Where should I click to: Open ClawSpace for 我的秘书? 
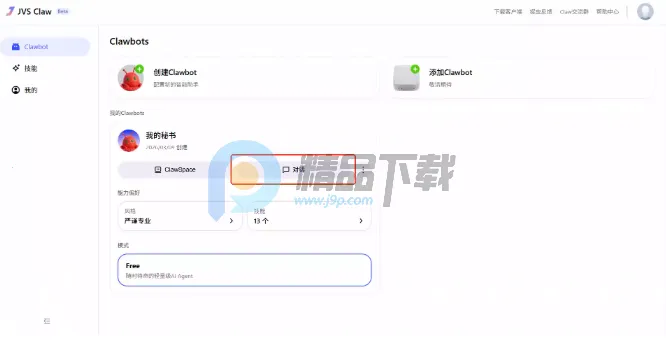coord(175,169)
